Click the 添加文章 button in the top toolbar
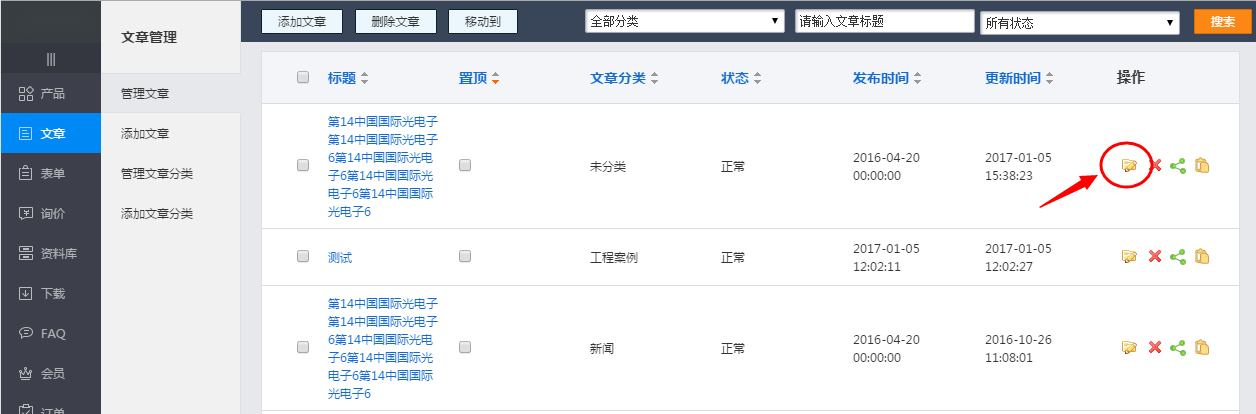The image size is (1256, 414). (x=301, y=21)
